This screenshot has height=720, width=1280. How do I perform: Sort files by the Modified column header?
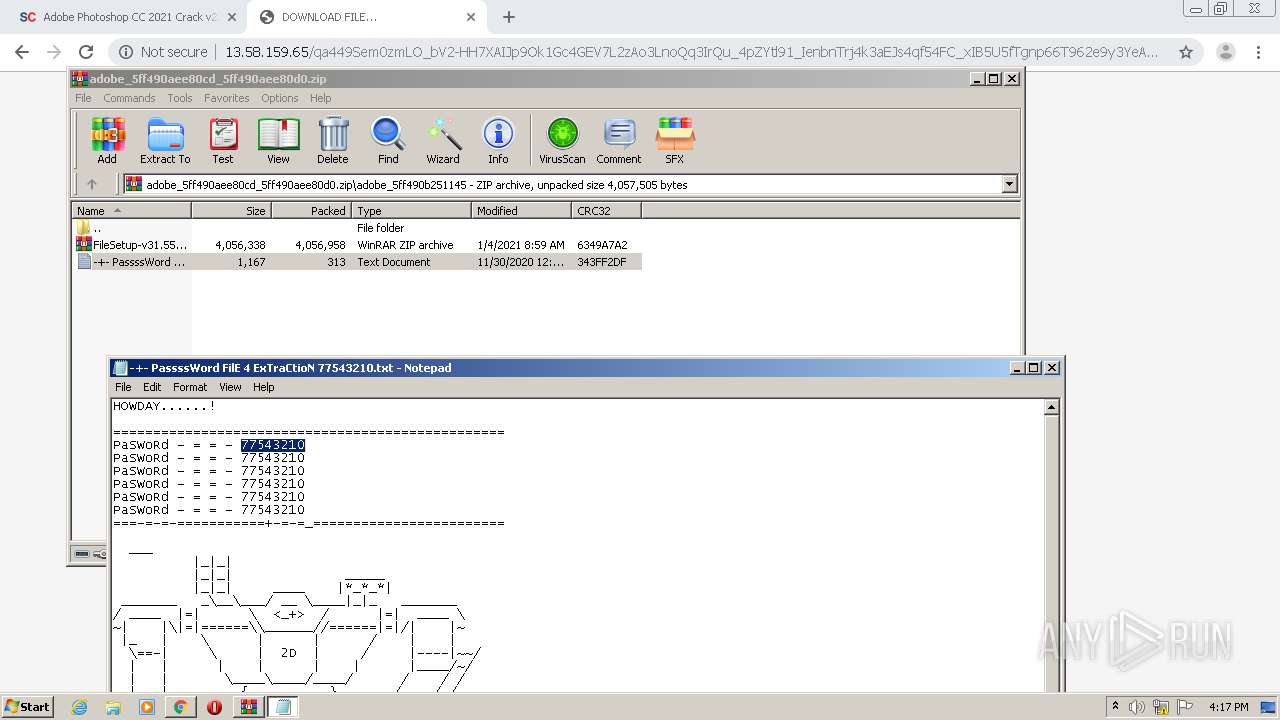(521, 210)
